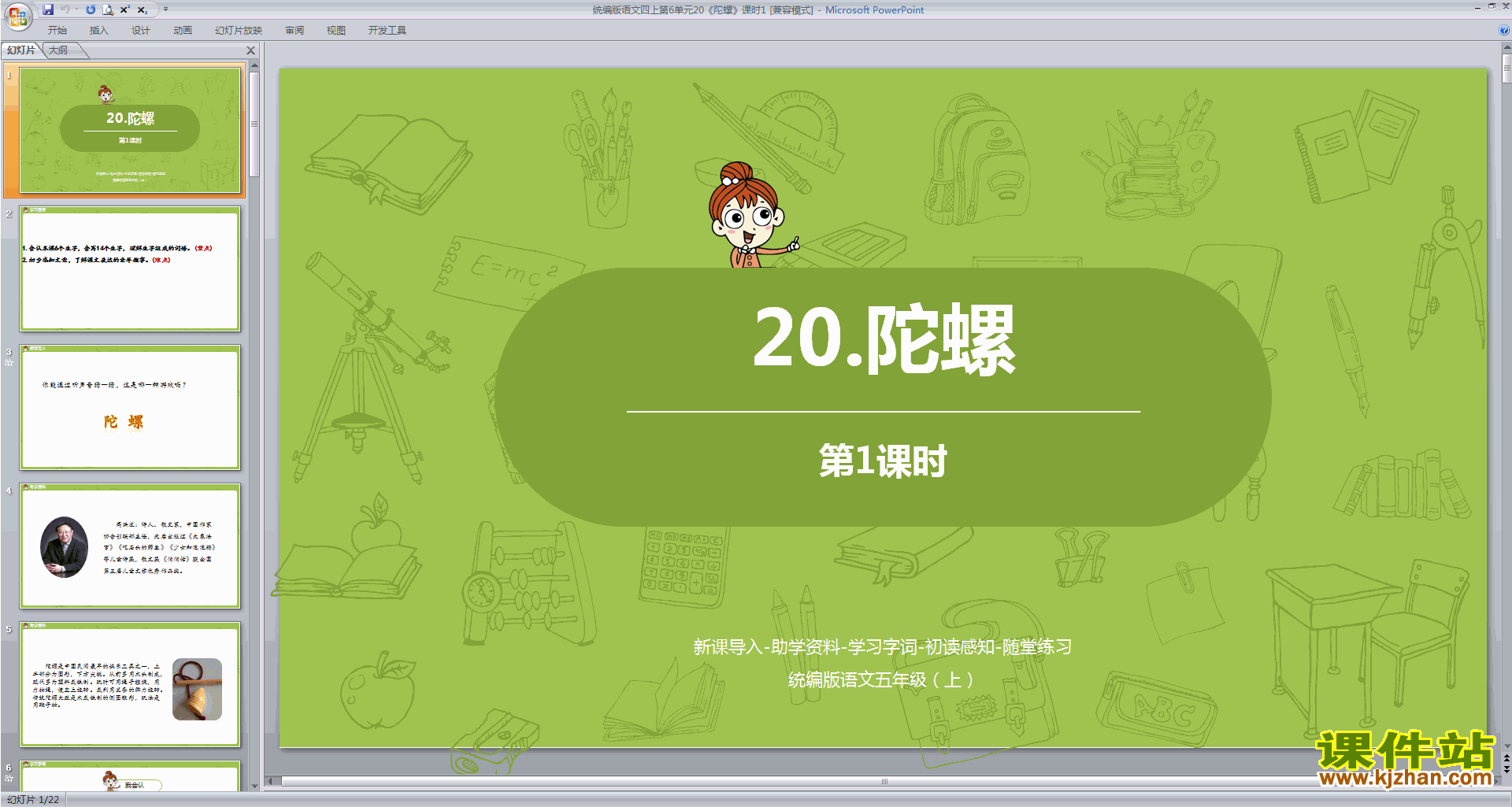Select slide 2 thumbnail with learning goals
Image resolution: width=1512 pixels, height=807 pixels.
(130, 269)
